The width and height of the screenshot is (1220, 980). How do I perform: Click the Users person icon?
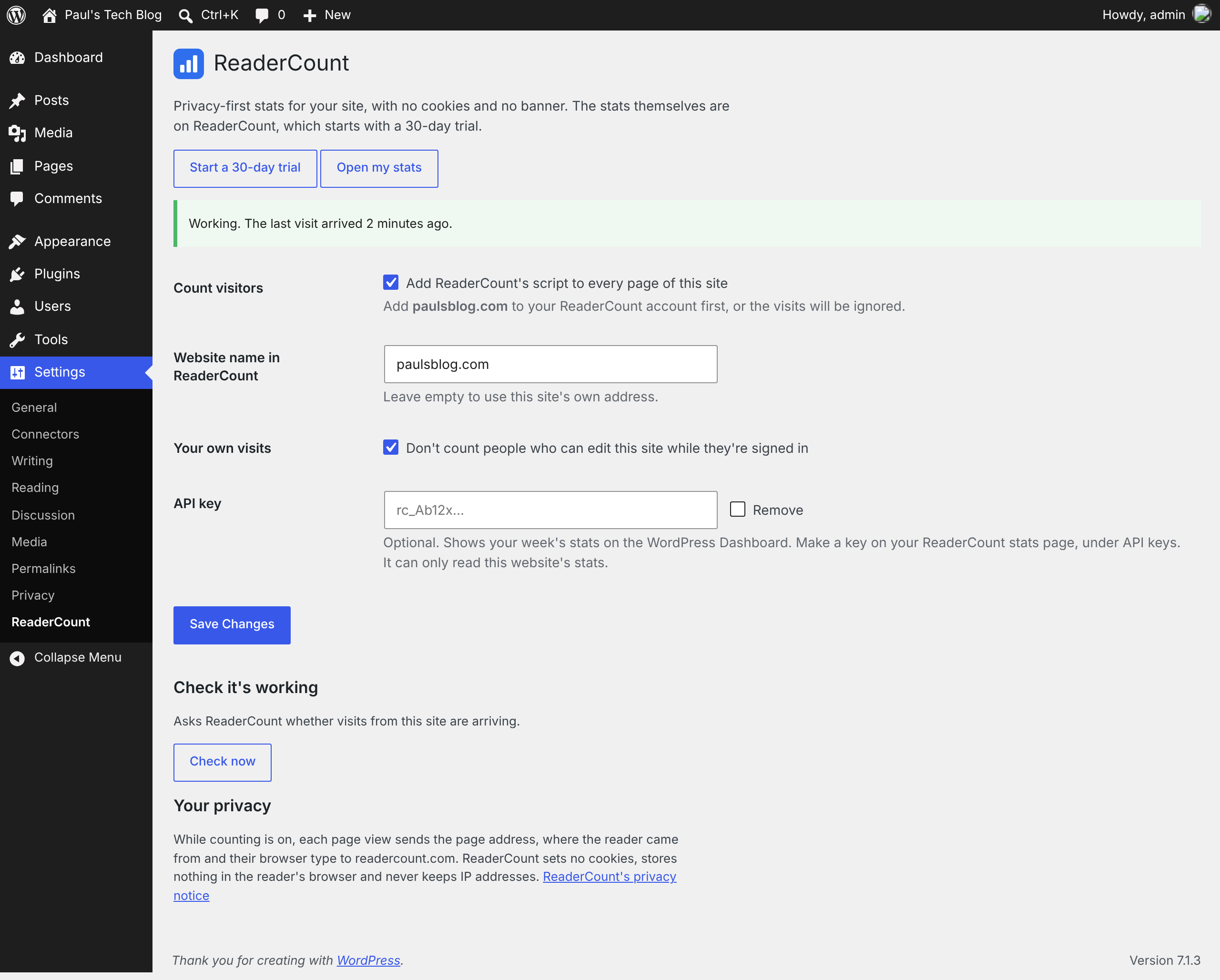[18, 306]
